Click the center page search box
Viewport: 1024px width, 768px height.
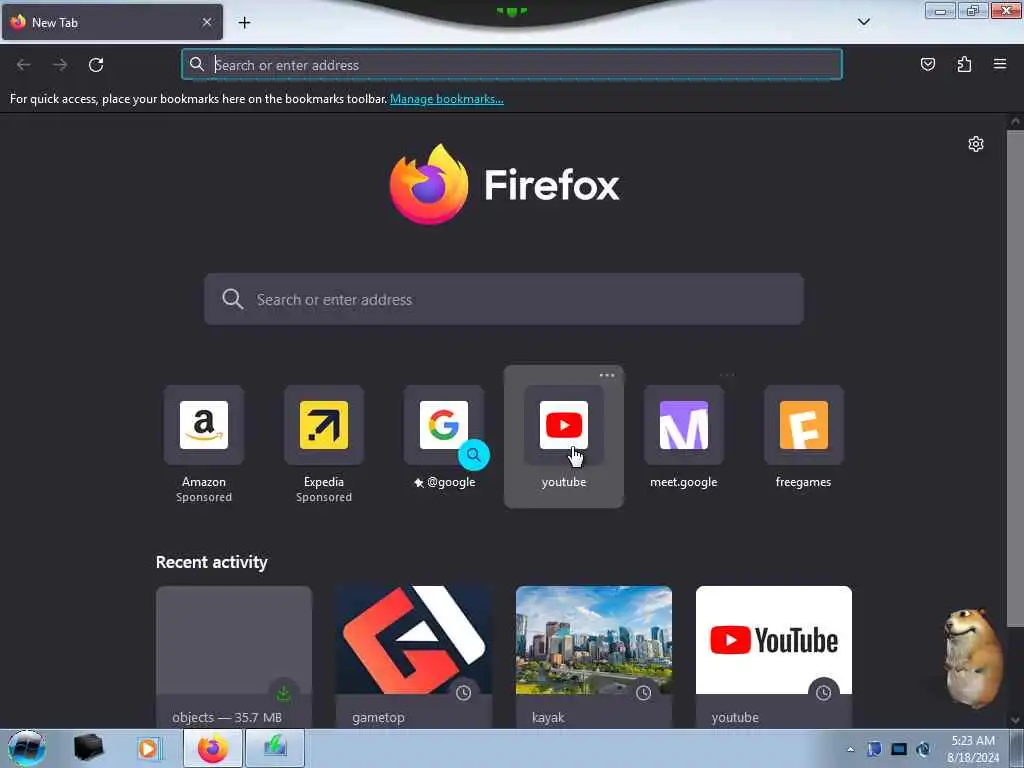pyautogui.click(x=504, y=299)
